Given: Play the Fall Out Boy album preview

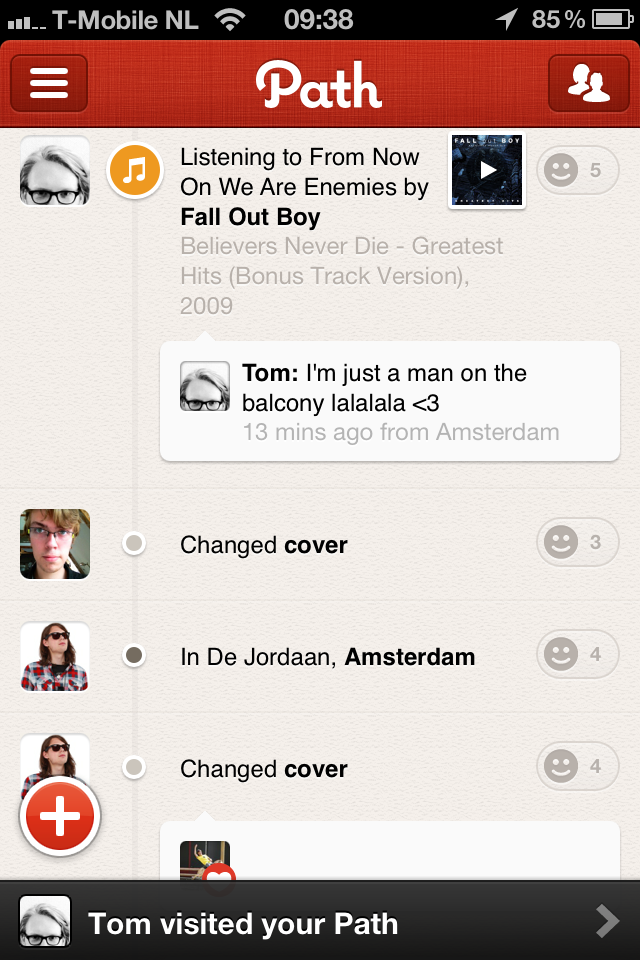Looking at the screenshot, I should tap(487, 170).
